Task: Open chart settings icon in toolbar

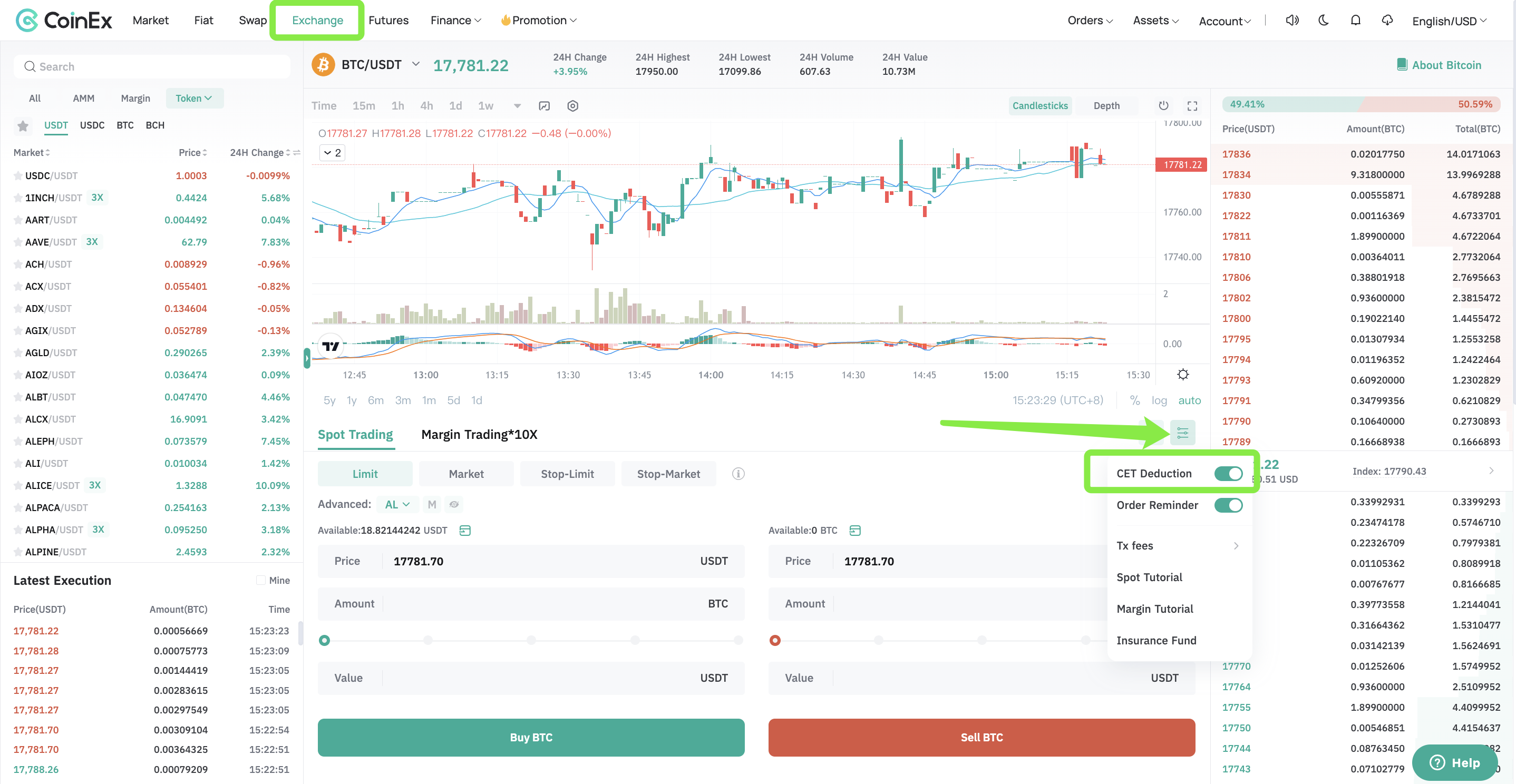Action: click(572, 106)
